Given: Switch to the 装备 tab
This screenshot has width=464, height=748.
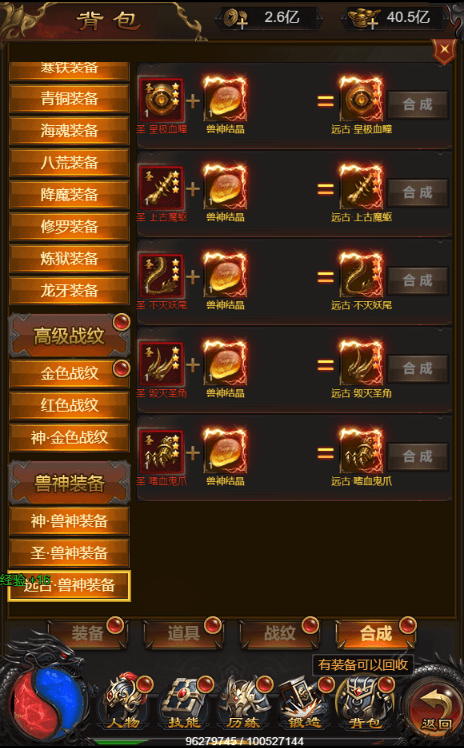Looking at the screenshot, I should pyautogui.click(x=87, y=634).
